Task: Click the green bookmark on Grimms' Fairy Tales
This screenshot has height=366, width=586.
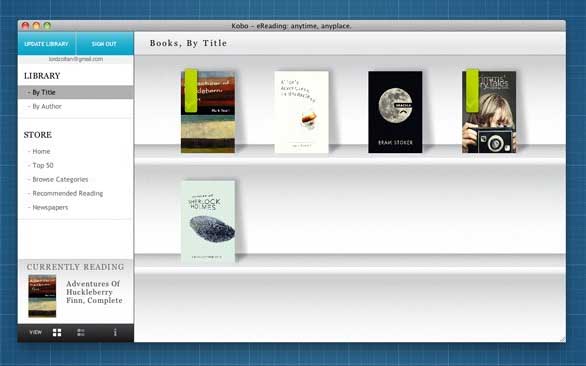Action: [x=472, y=90]
